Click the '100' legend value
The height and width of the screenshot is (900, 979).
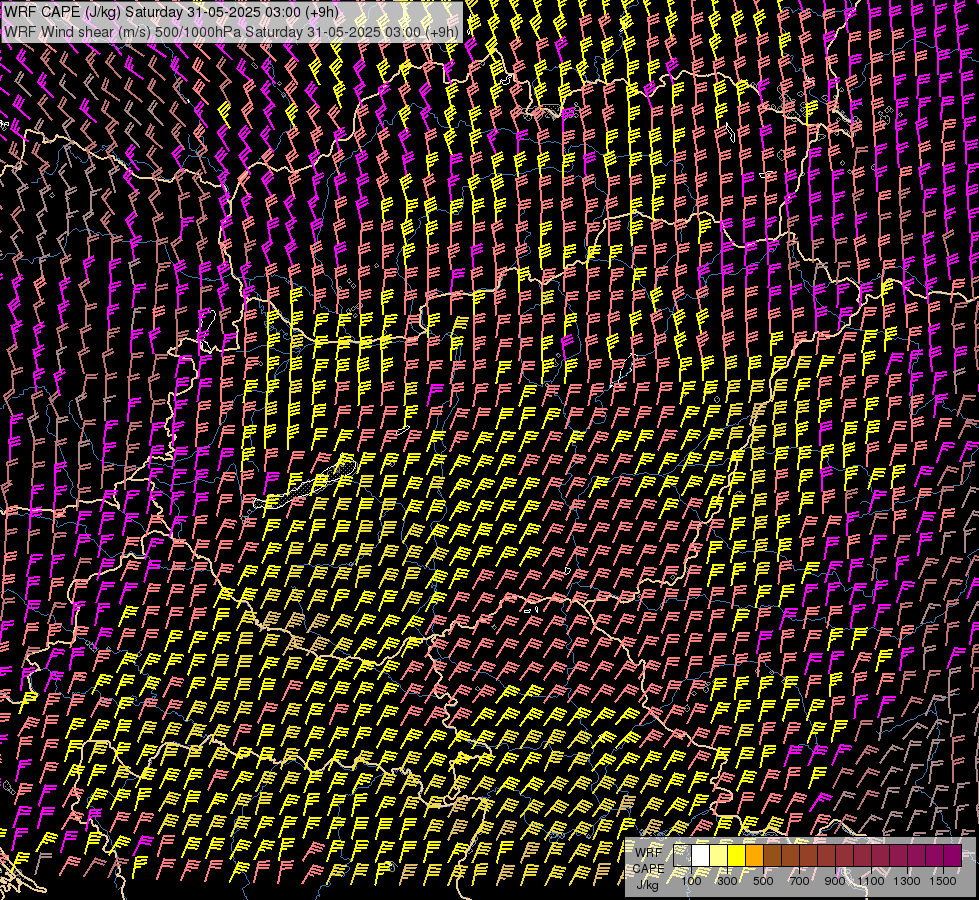(x=691, y=881)
